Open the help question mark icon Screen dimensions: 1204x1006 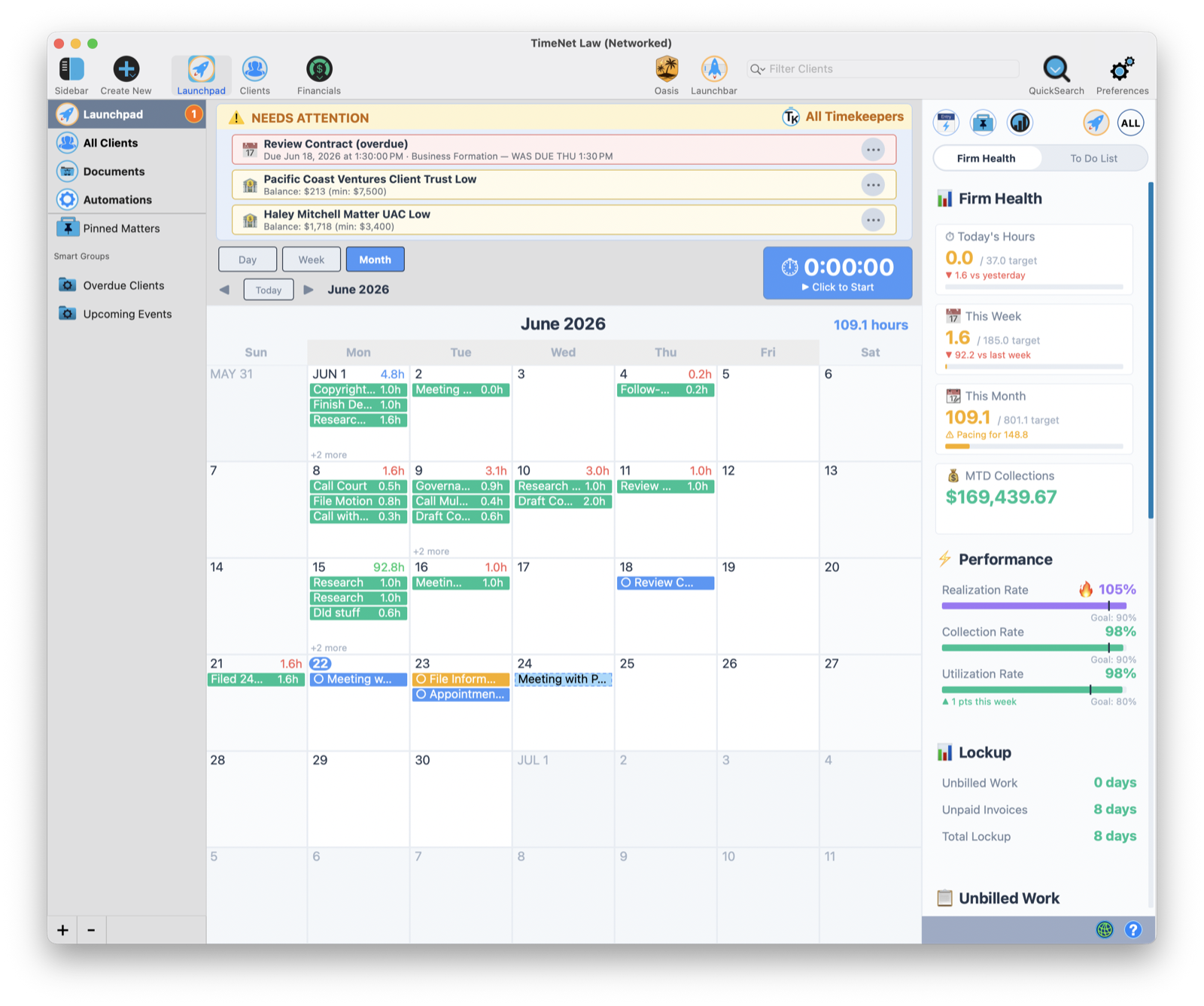click(1133, 929)
